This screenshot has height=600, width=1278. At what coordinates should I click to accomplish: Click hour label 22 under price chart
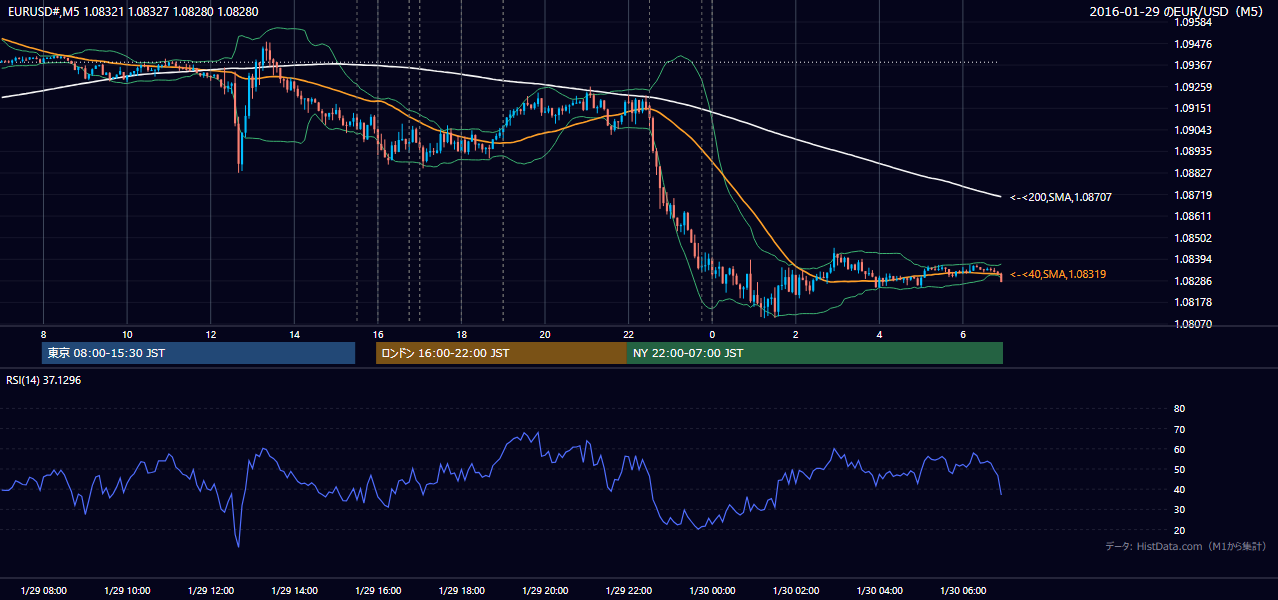pos(628,334)
